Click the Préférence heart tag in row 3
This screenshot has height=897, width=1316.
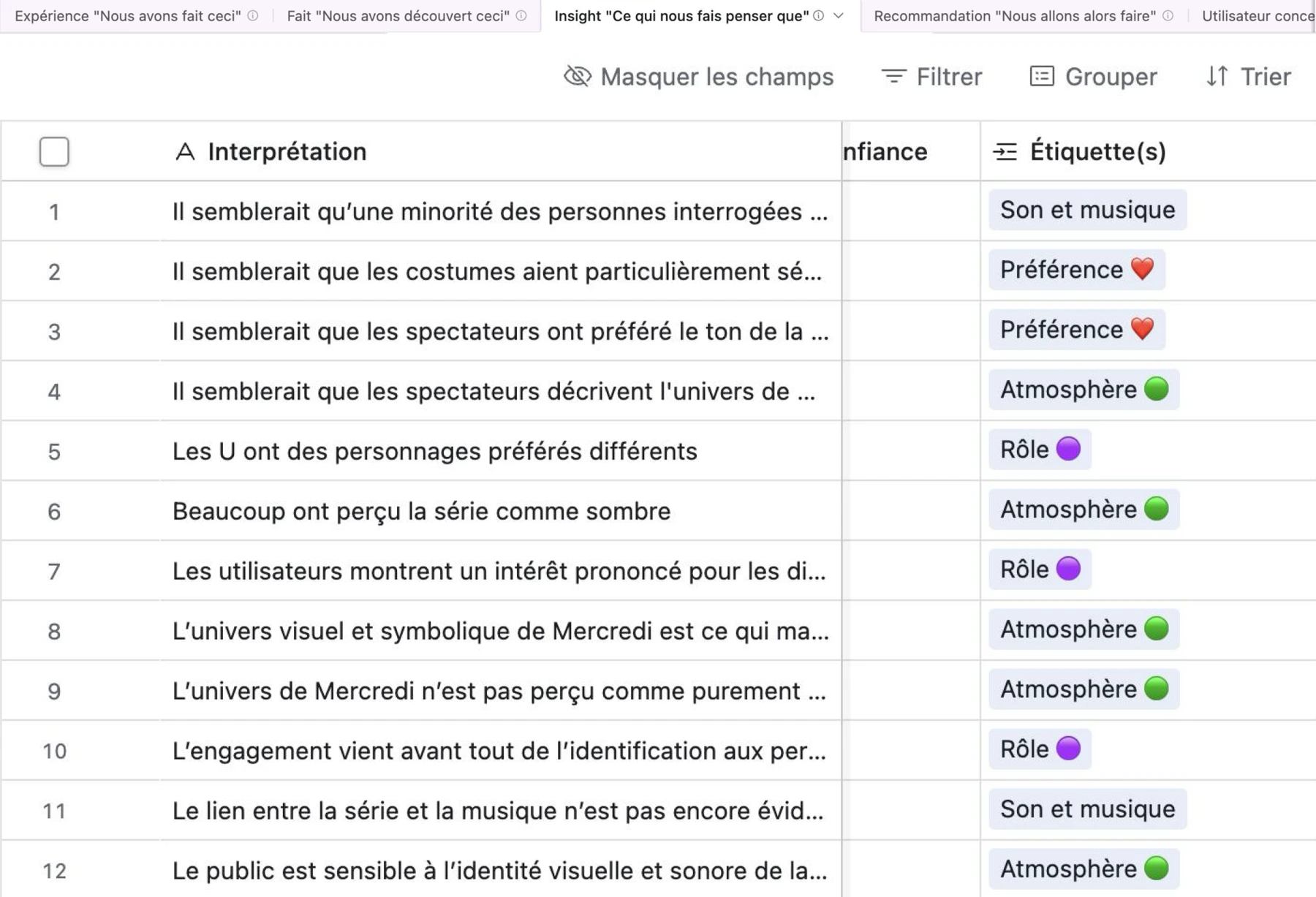pos(1077,330)
